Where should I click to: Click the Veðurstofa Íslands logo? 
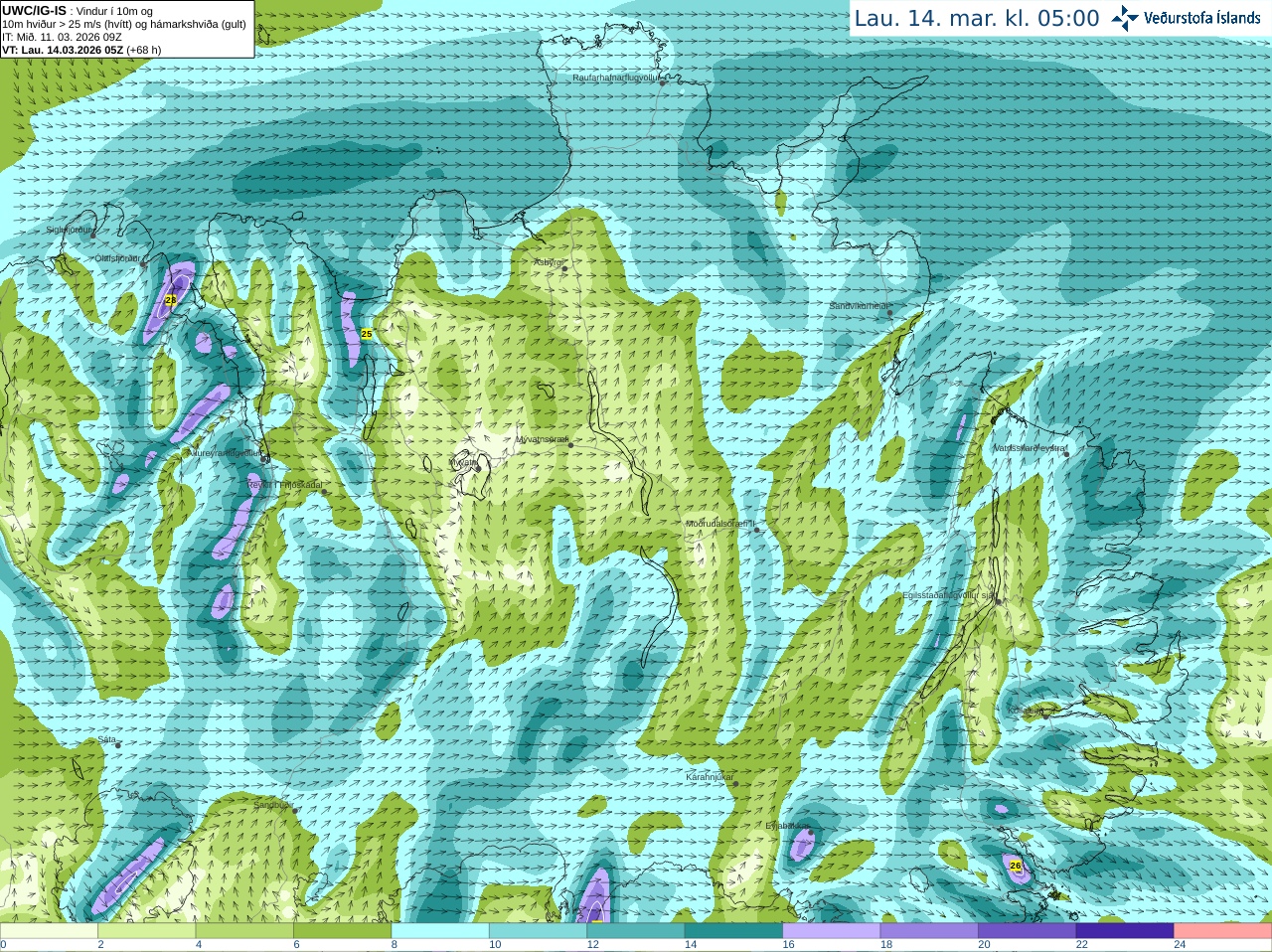click(x=1186, y=18)
